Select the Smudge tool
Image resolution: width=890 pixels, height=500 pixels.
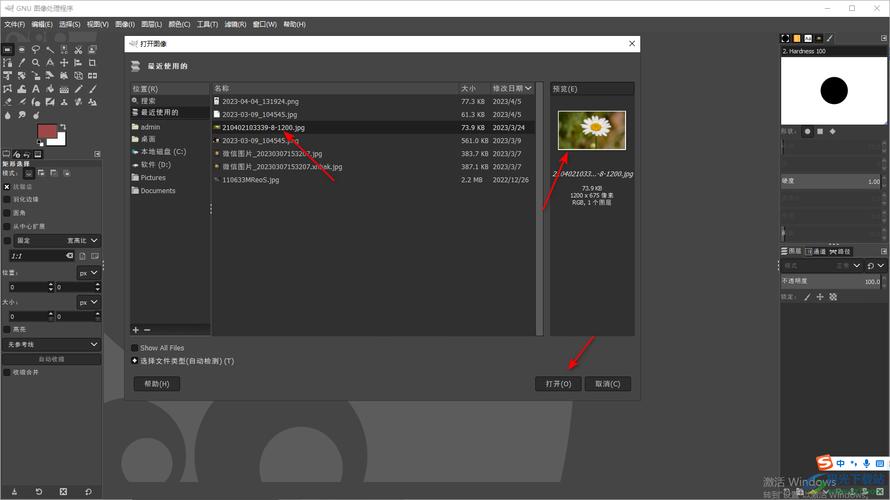(x=22, y=115)
